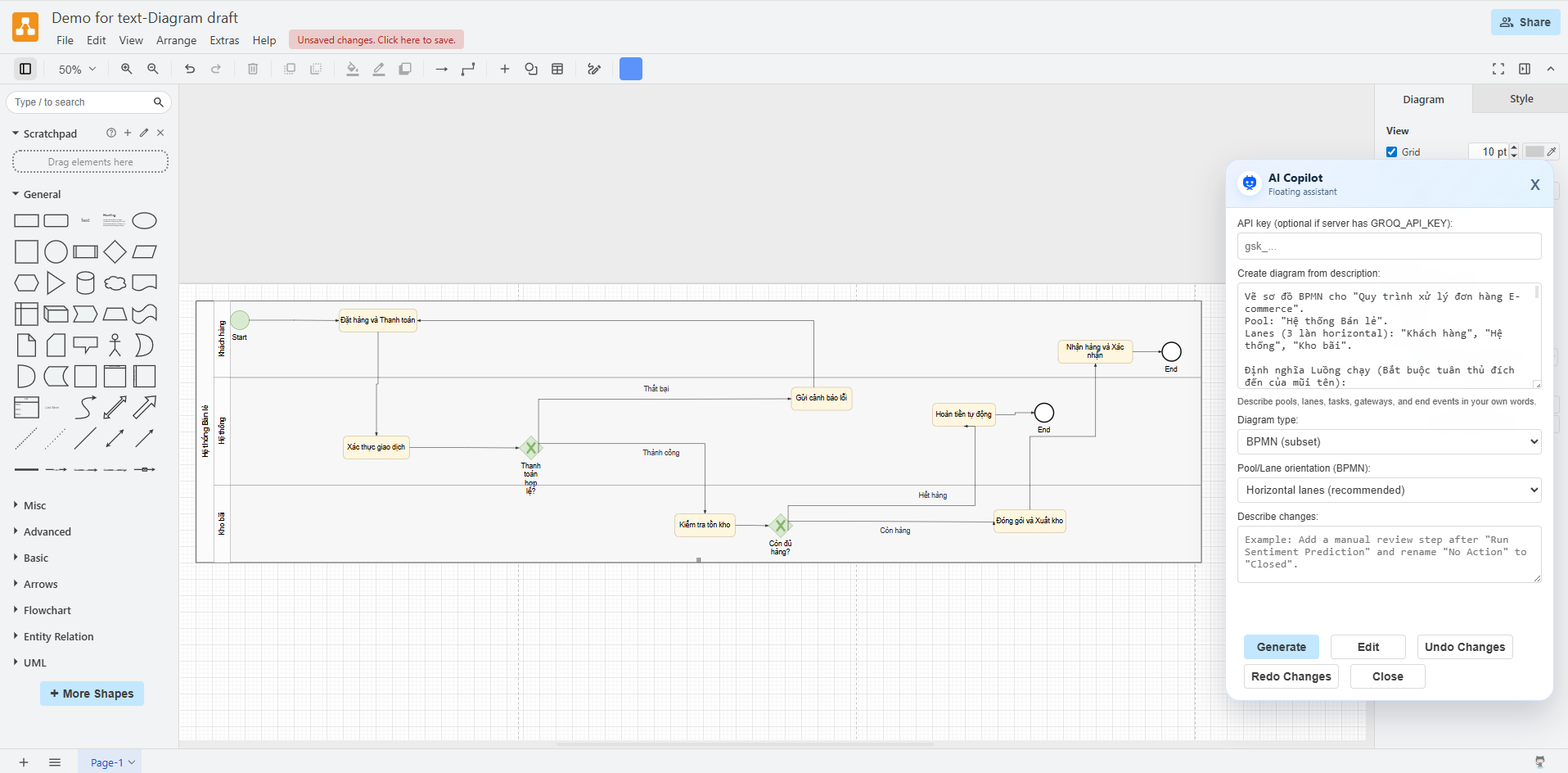The image size is (1568, 773).
Task: Open Pool/Lane orientation dropdown
Action: pos(1389,490)
